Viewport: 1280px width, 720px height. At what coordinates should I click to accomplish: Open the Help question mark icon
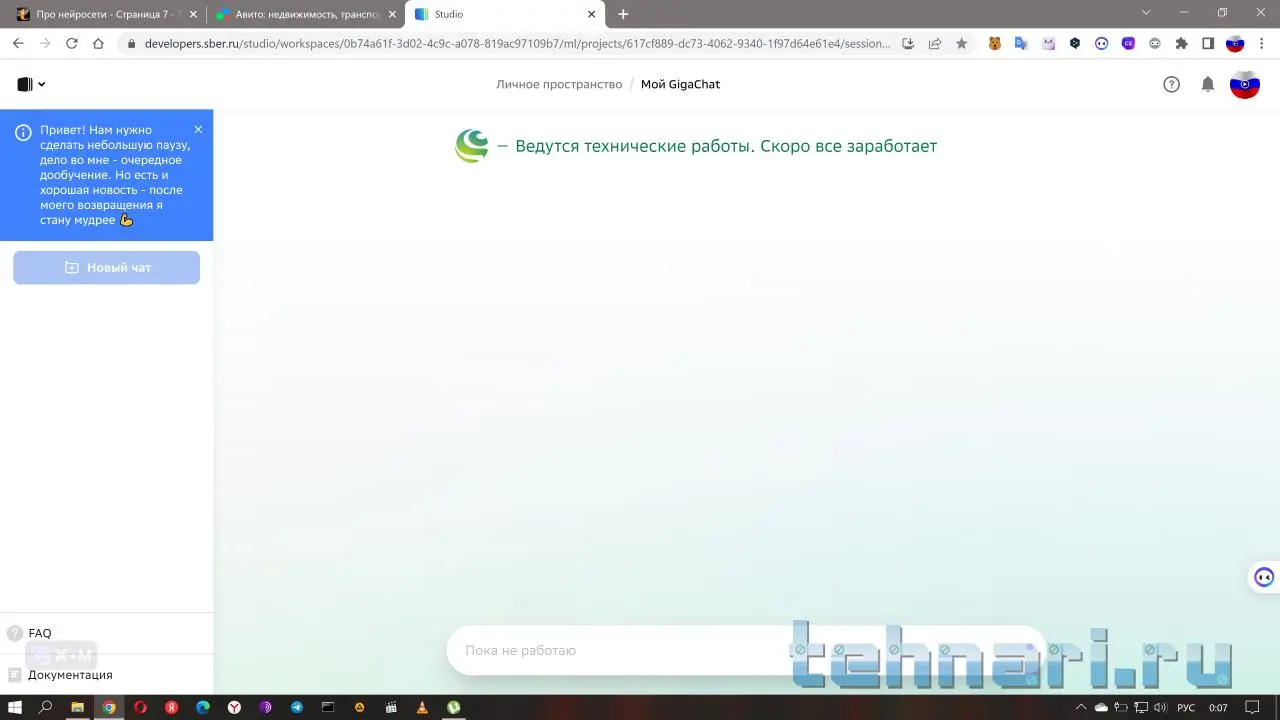1172,84
